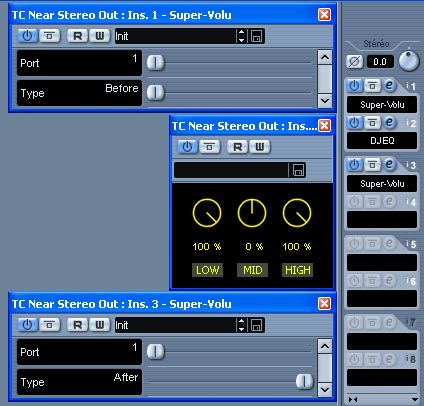Enable Read automation in Ins. 1 window
This screenshot has height=406, width=424.
coord(77,36)
